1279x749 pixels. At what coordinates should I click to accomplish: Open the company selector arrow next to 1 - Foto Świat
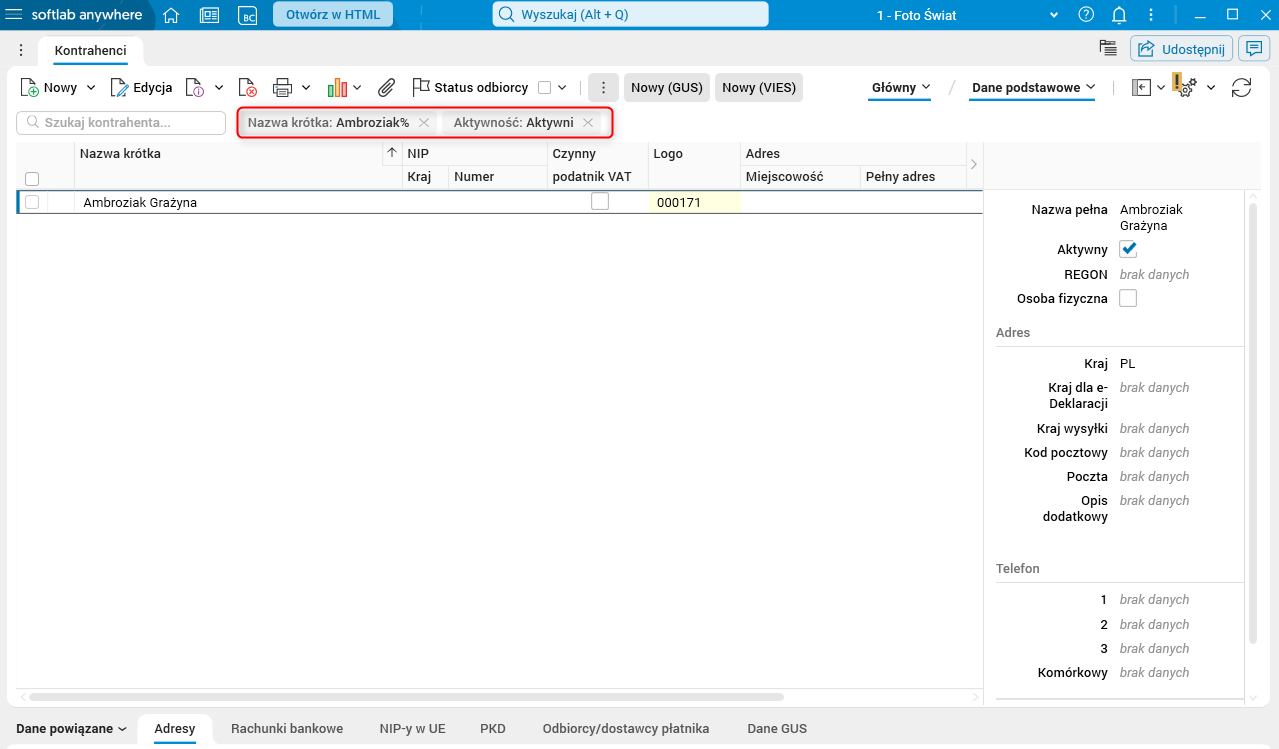[x=1054, y=15]
